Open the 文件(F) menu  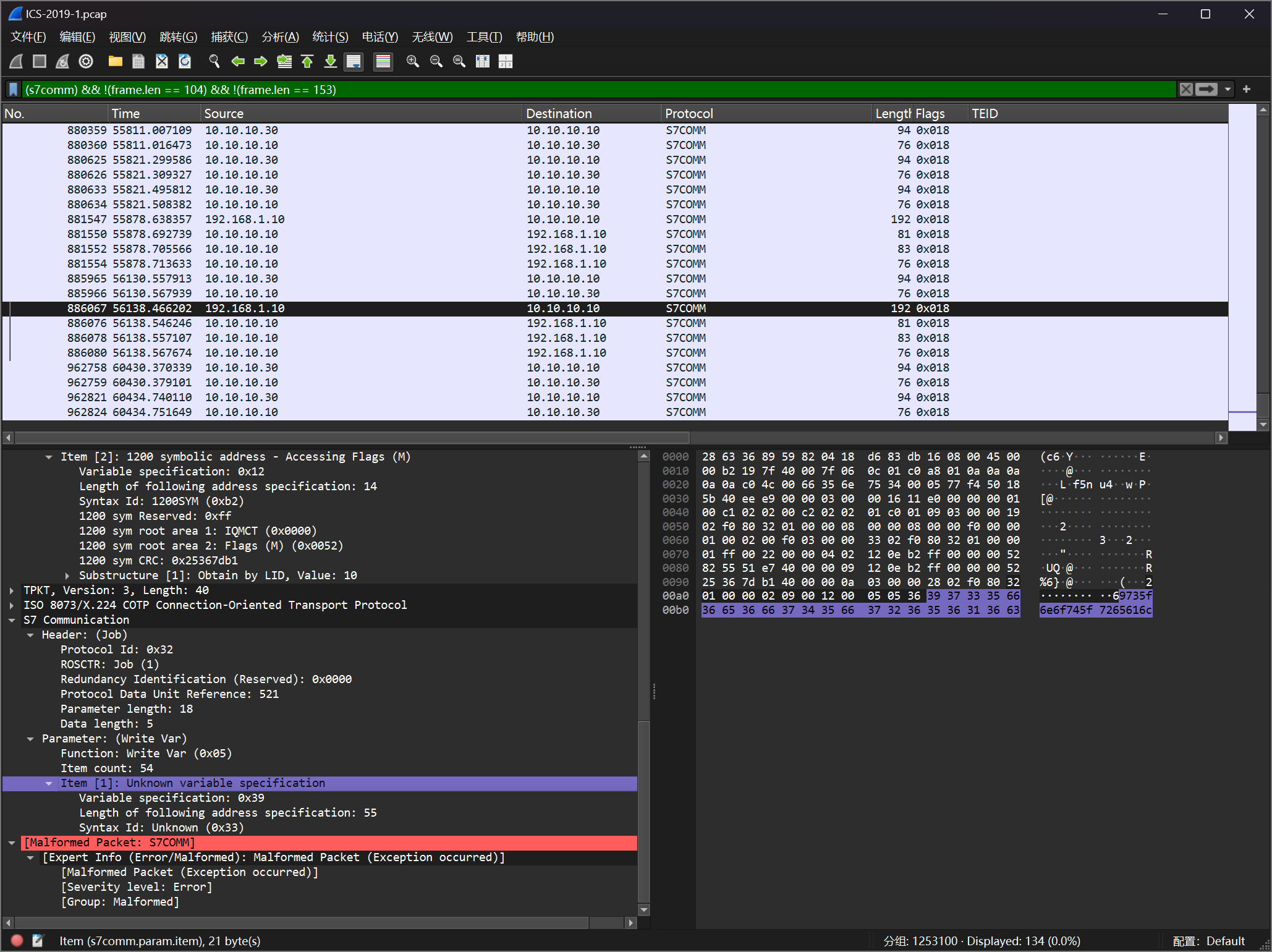click(28, 37)
